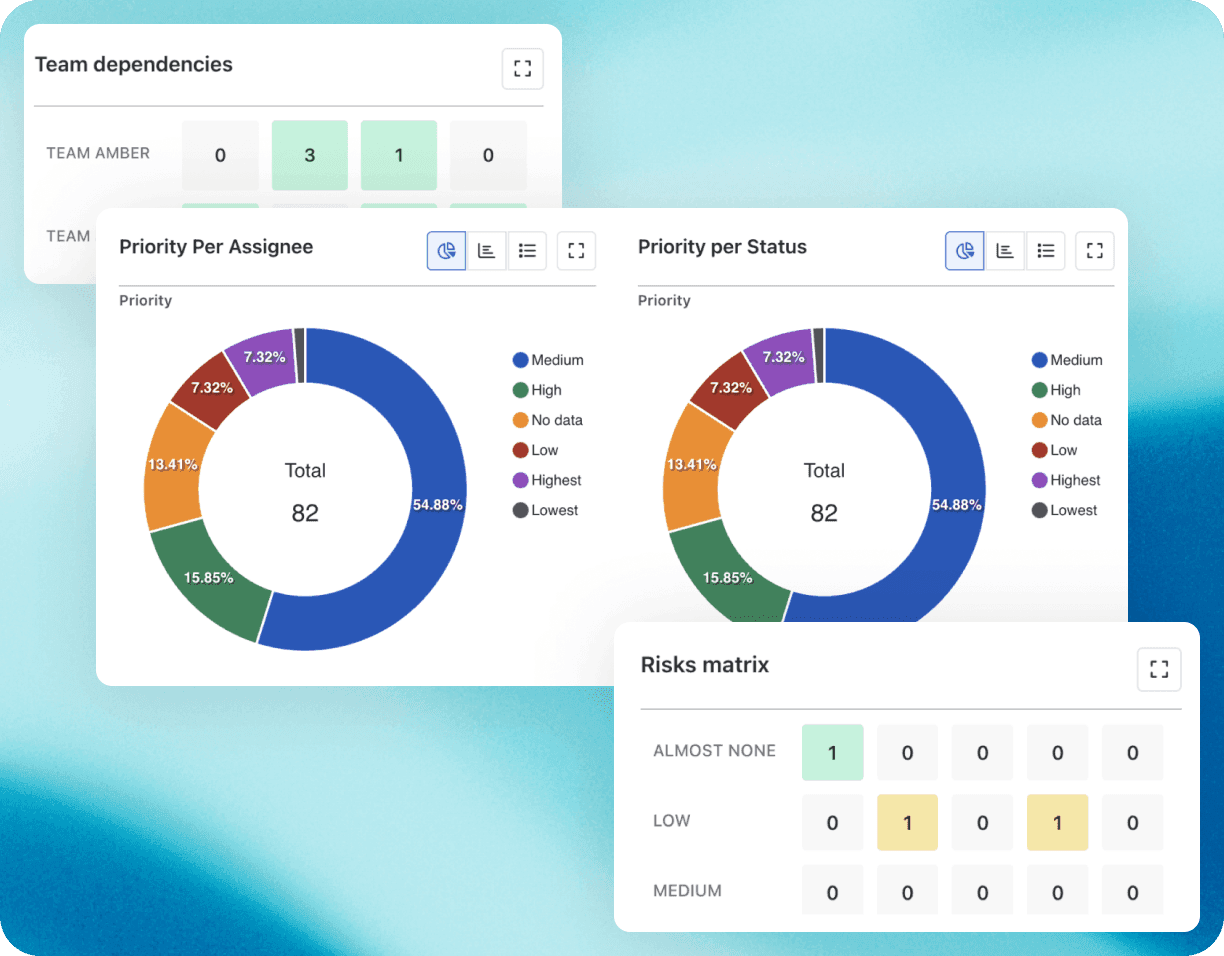Click the 15.85% High slice in Priority per Status
Screen dimensions: 1224x956
[x=729, y=577]
